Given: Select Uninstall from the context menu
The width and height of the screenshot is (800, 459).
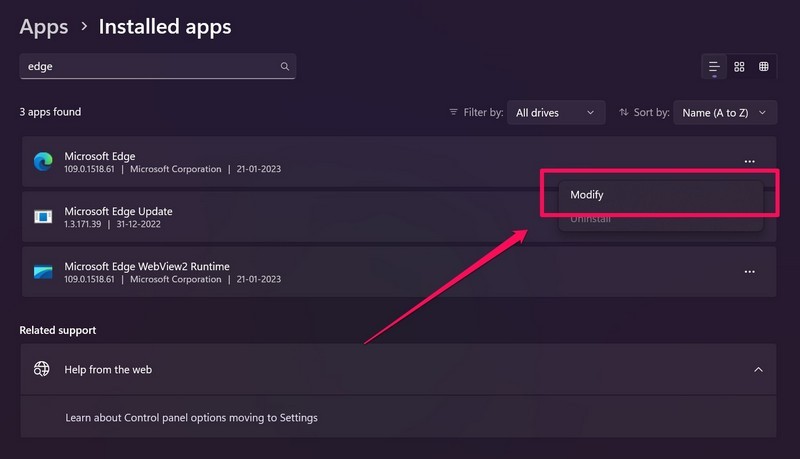Looking at the screenshot, I should pos(590,219).
